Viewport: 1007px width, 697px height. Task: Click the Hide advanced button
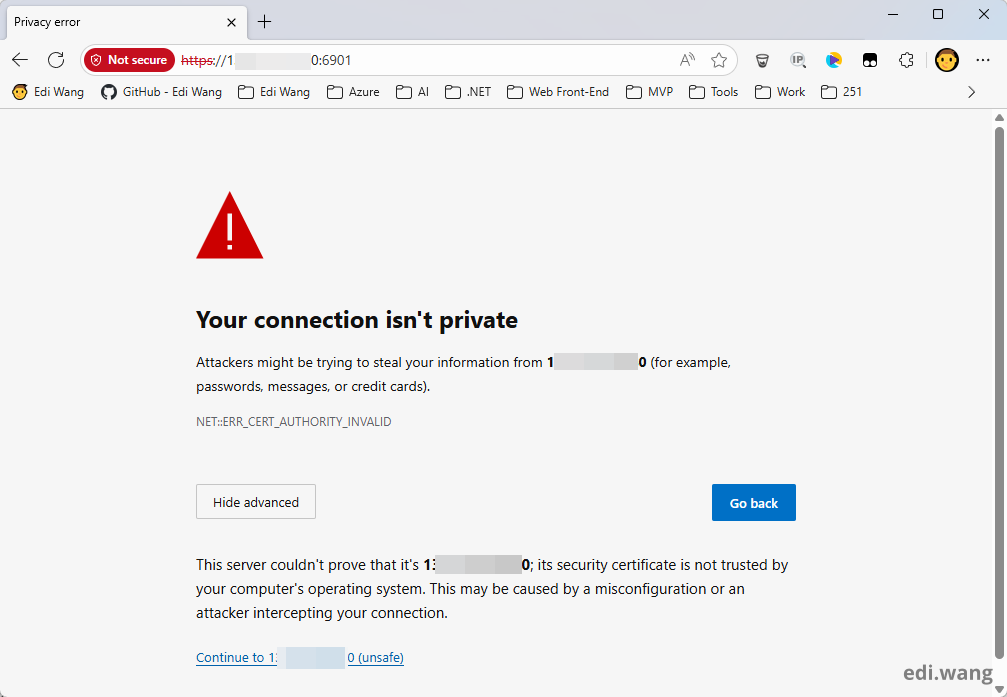click(x=256, y=502)
